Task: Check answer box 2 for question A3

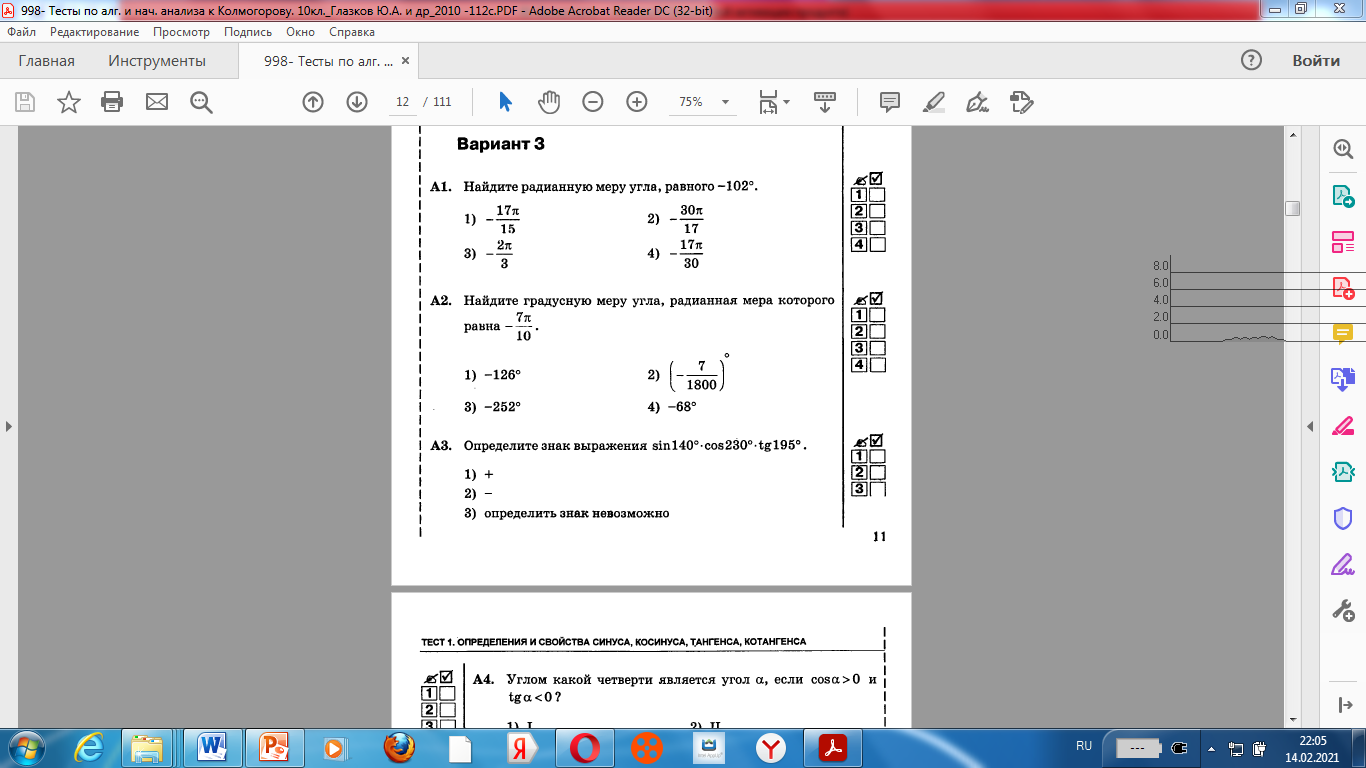Action: point(877,472)
